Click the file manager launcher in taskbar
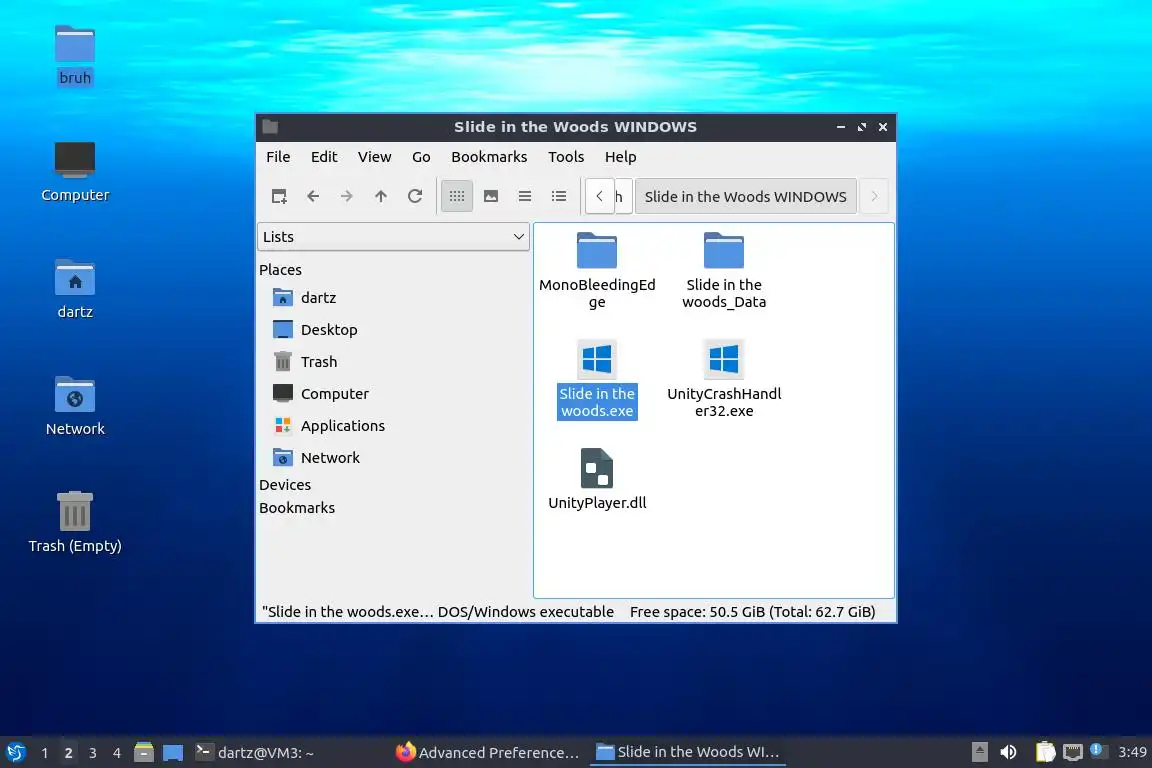 pyautogui.click(x=144, y=752)
